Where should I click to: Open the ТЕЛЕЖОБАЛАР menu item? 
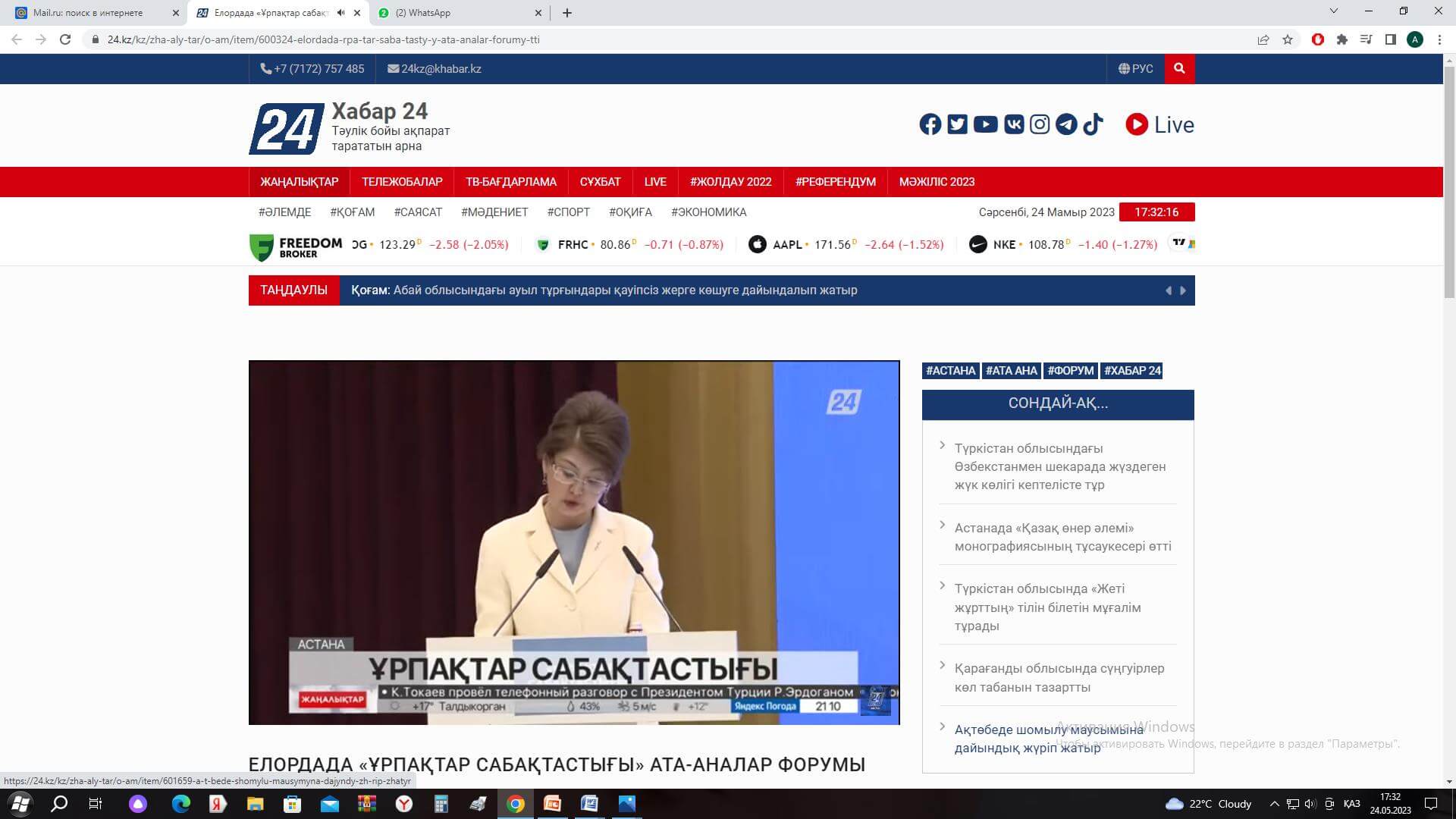pos(402,182)
